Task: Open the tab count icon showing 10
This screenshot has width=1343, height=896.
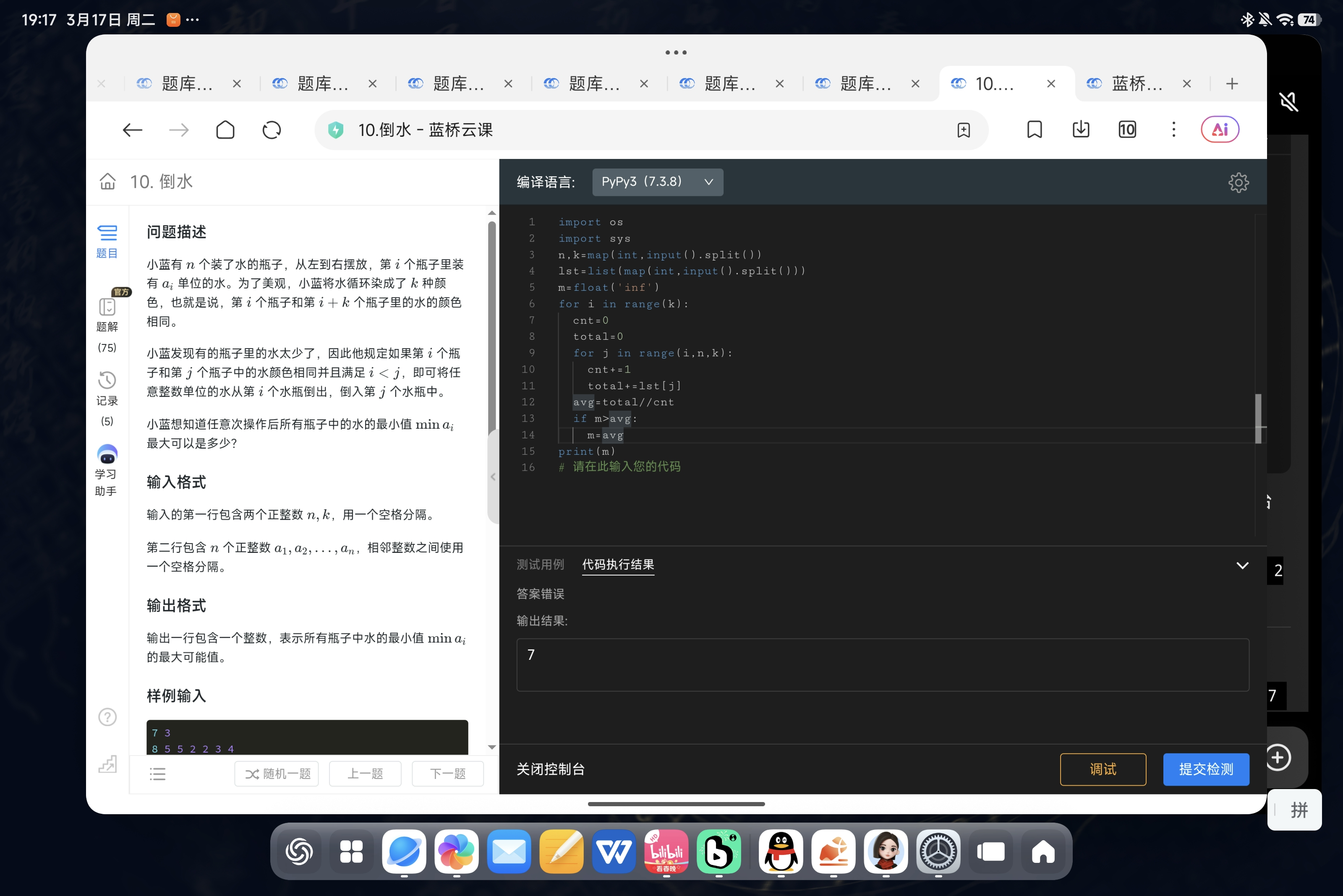Action: tap(1127, 130)
